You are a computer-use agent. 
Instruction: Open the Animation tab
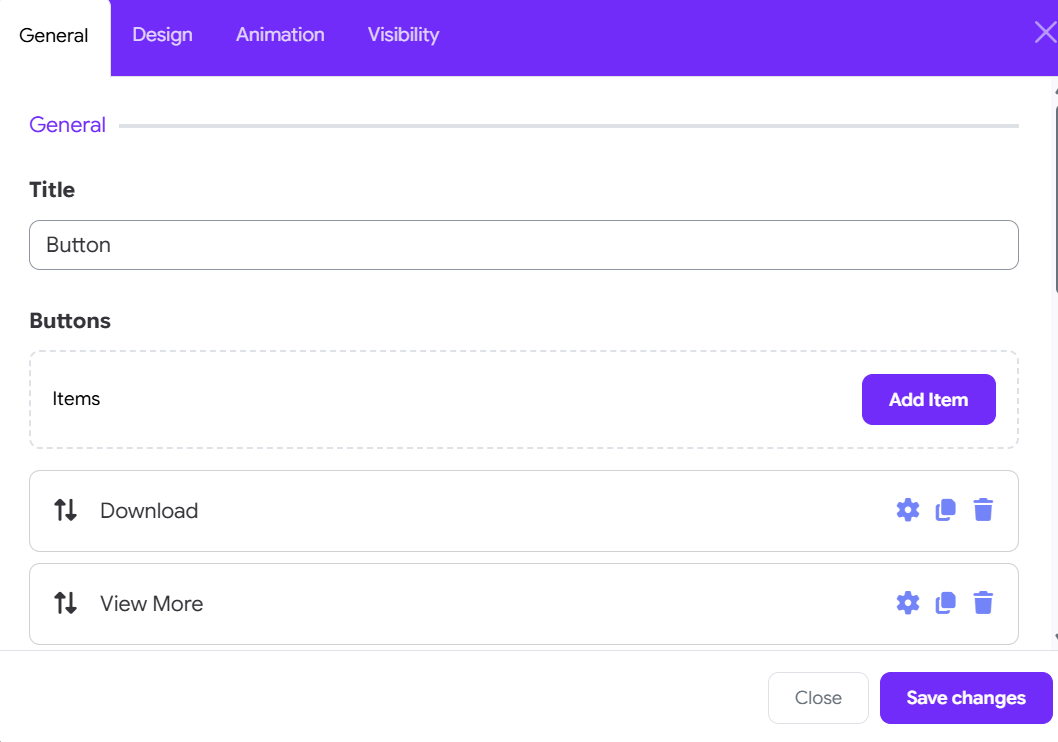(280, 34)
